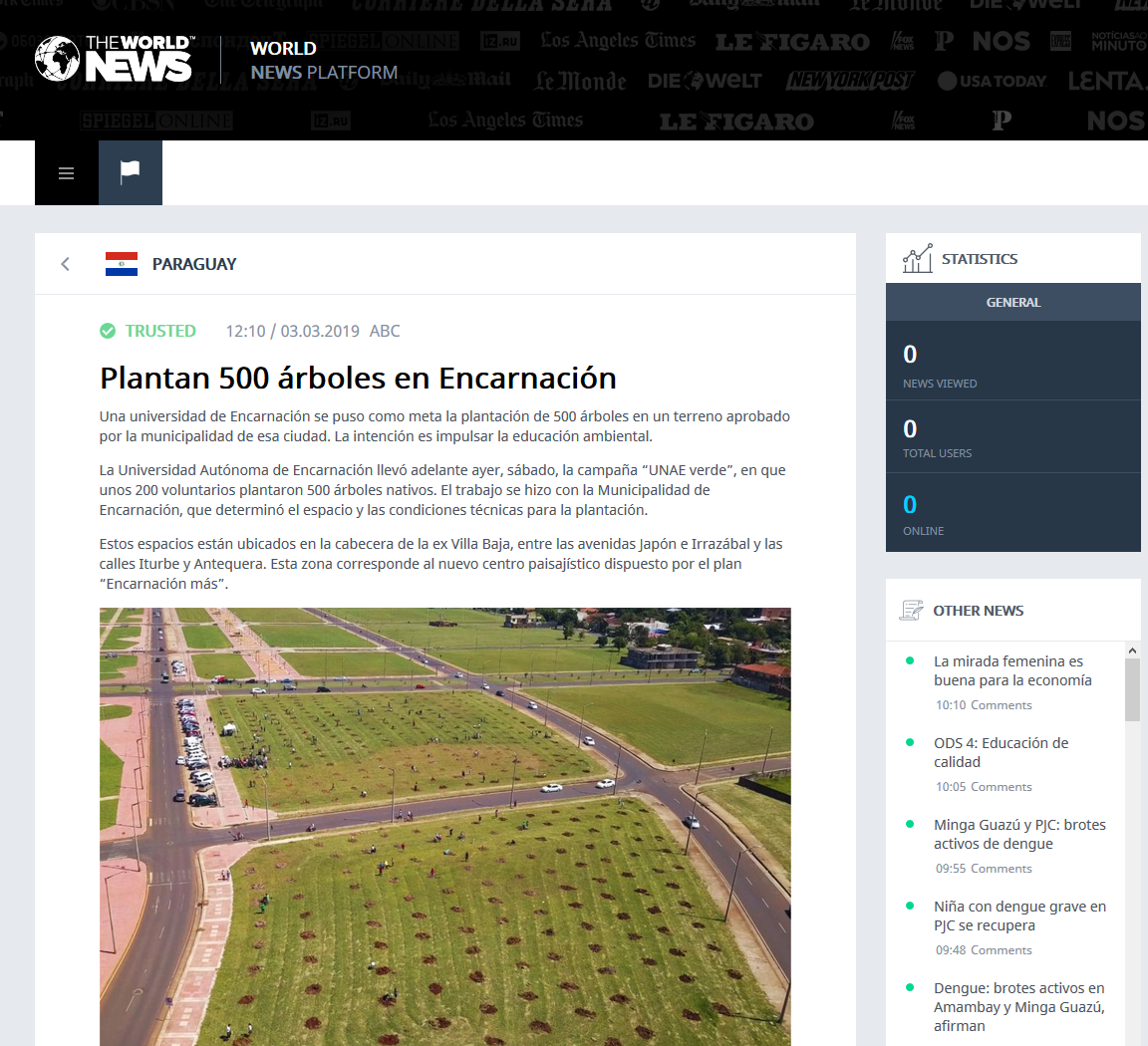
Task: Click the ABC source label
Action: tap(385, 331)
